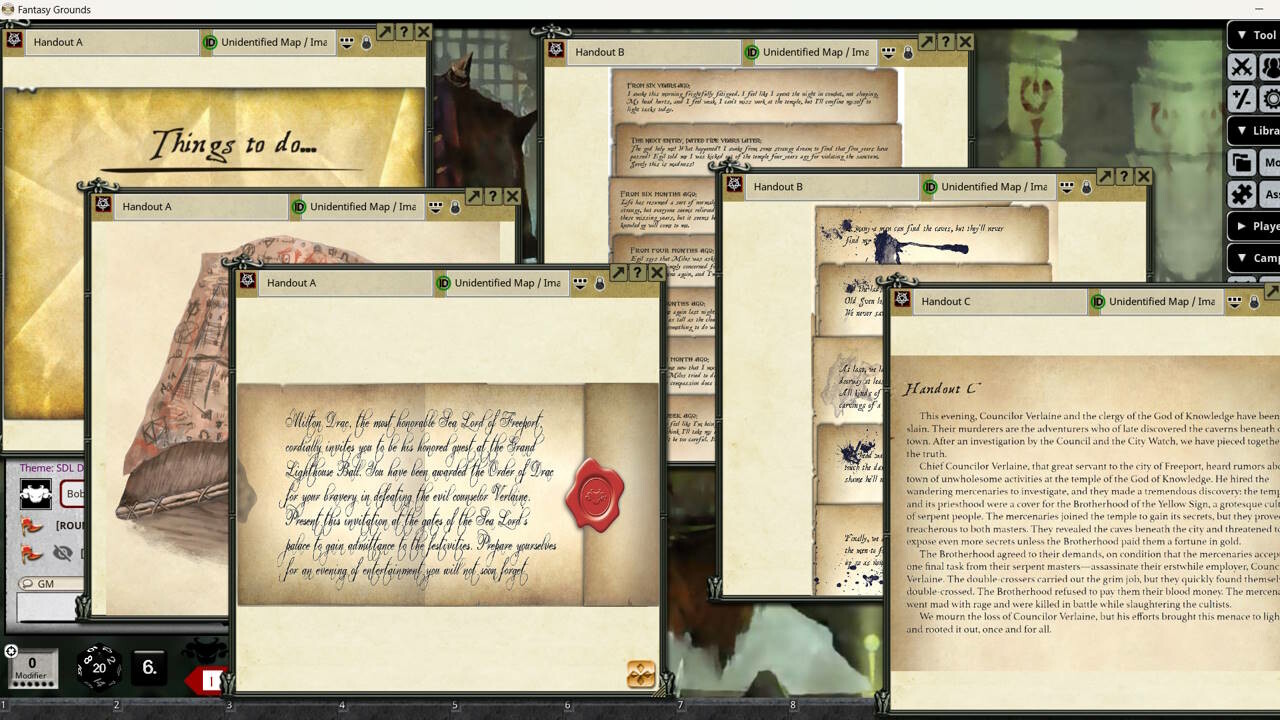
Task: Toggle ID status on invitation Handout A
Action: coord(443,283)
